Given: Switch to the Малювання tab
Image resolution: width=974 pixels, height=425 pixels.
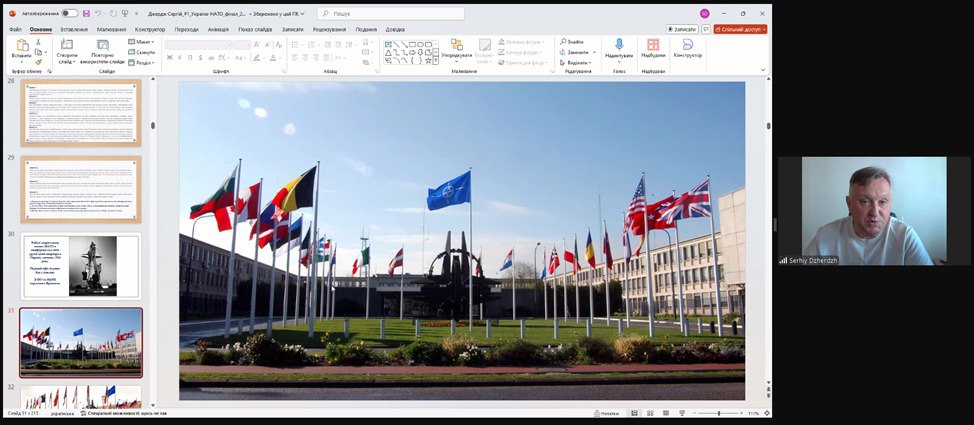Looking at the screenshot, I should tap(111, 29).
